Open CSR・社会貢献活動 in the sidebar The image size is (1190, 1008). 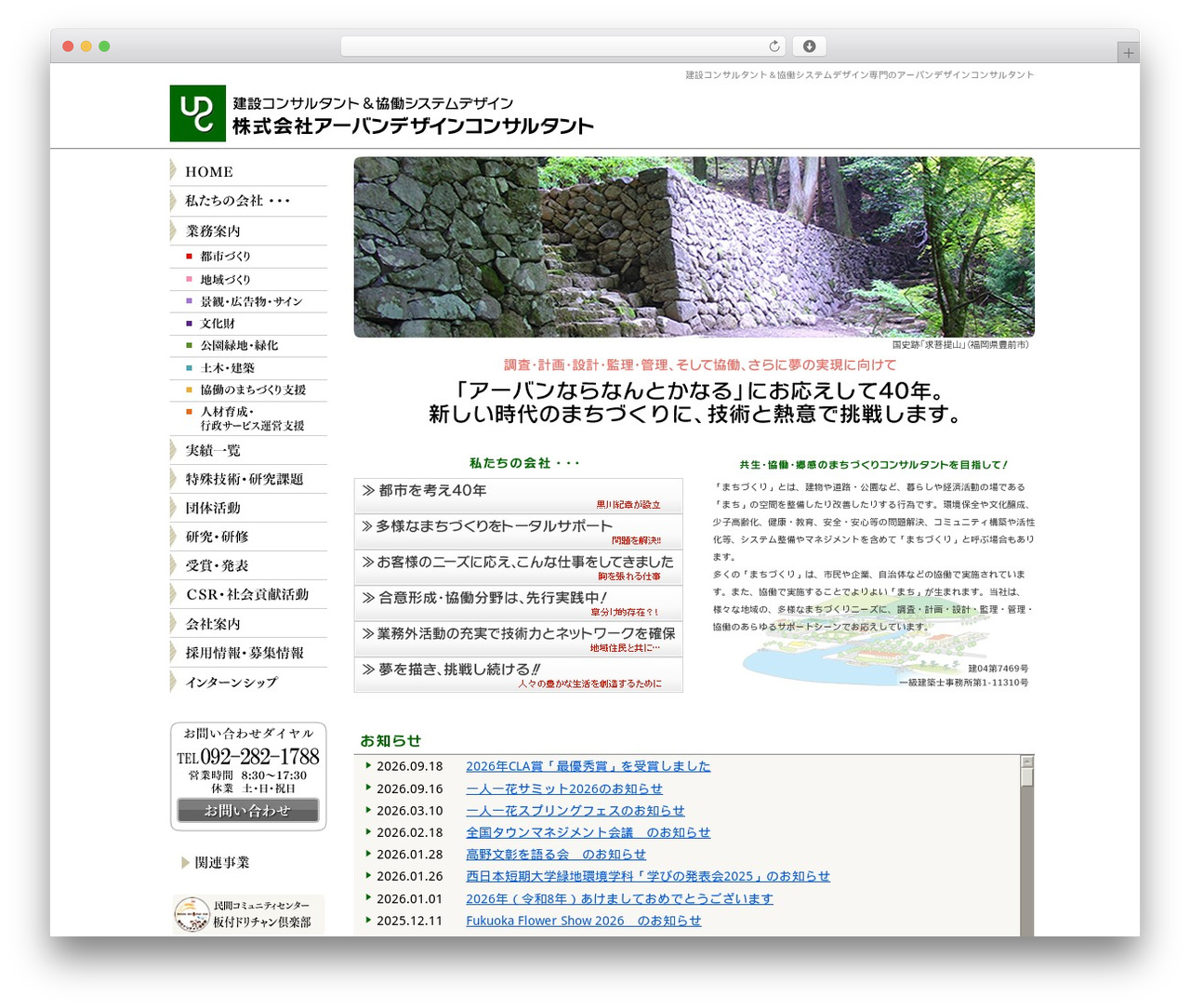pos(248,594)
